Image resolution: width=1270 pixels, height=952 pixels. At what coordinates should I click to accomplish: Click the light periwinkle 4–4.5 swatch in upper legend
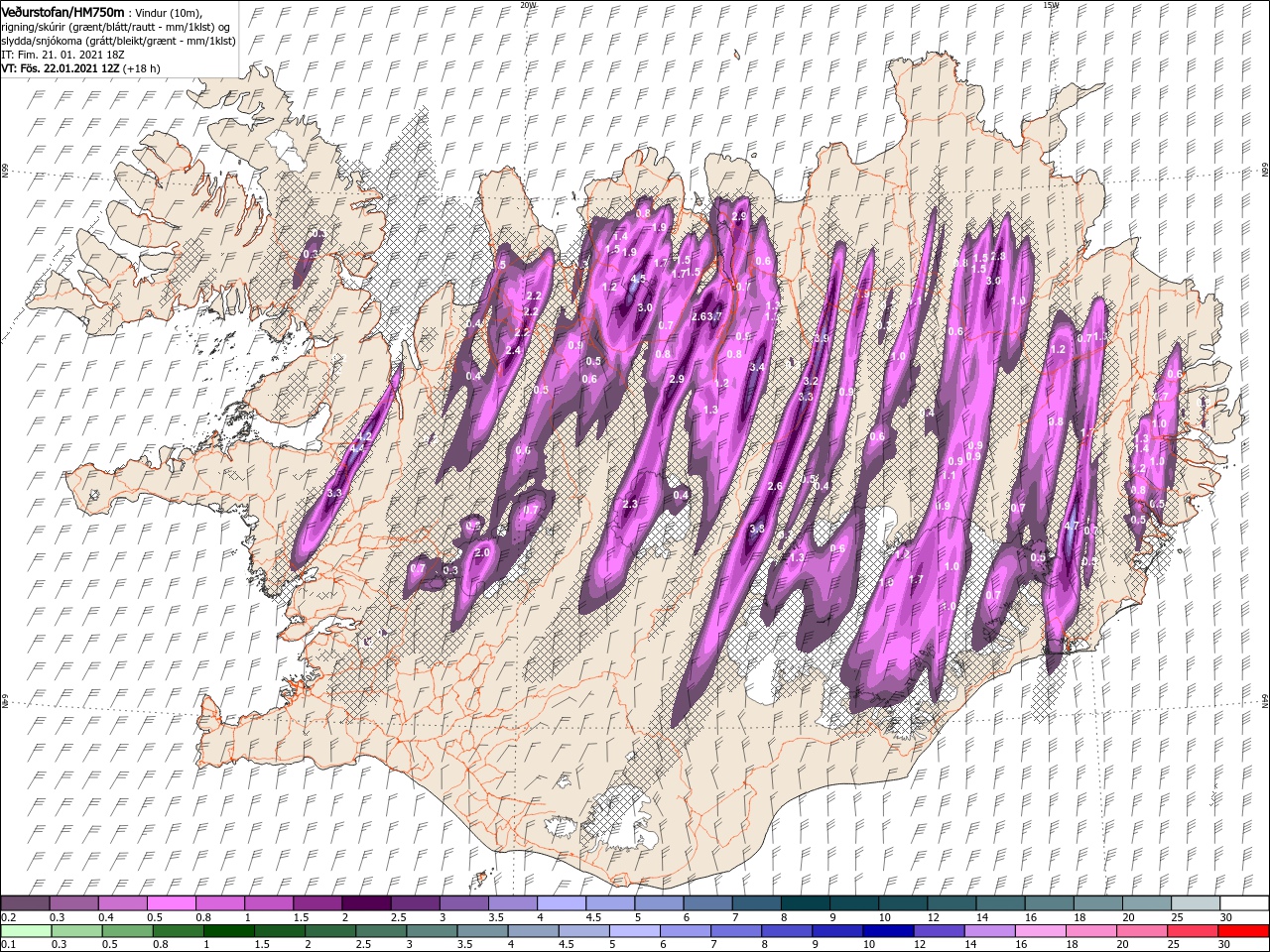[561, 903]
